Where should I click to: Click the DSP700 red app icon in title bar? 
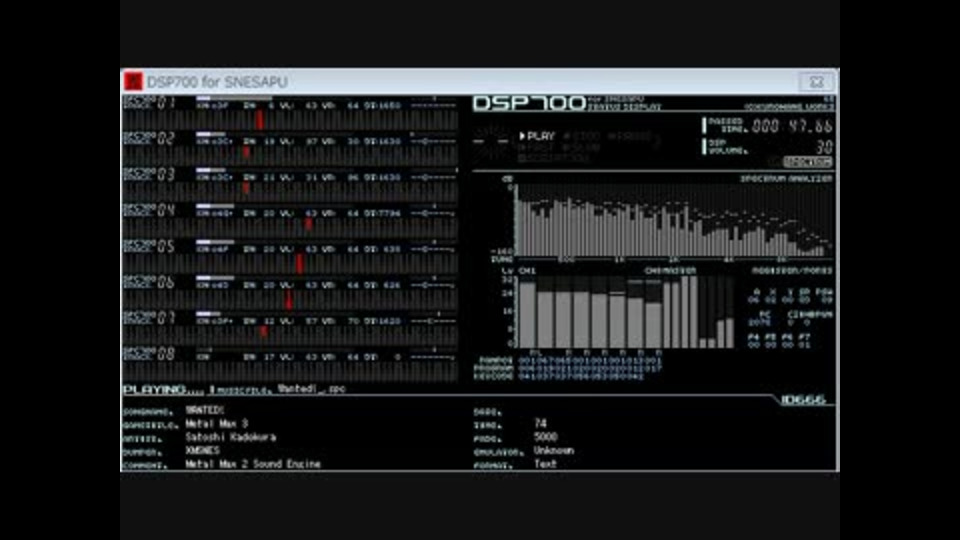point(133,81)
